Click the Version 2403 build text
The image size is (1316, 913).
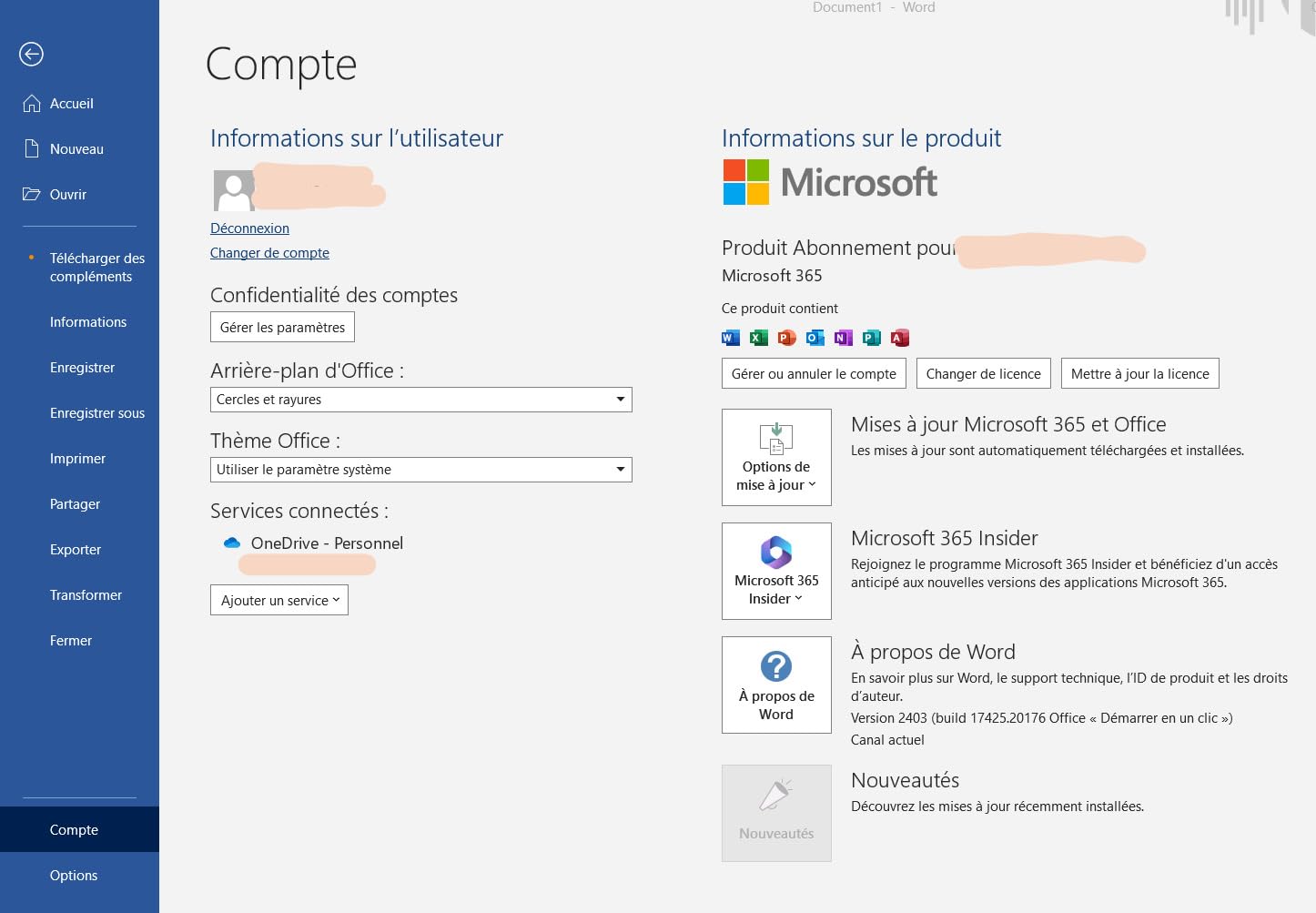point(1042,718)
